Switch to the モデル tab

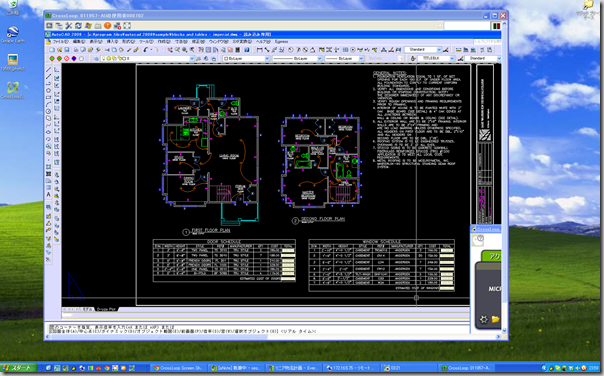tap(87, 309)
